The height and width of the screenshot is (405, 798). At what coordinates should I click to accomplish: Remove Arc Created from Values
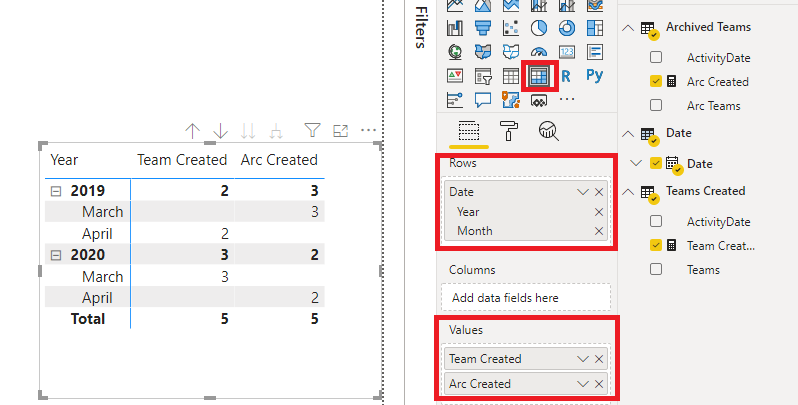coord(599,384)
